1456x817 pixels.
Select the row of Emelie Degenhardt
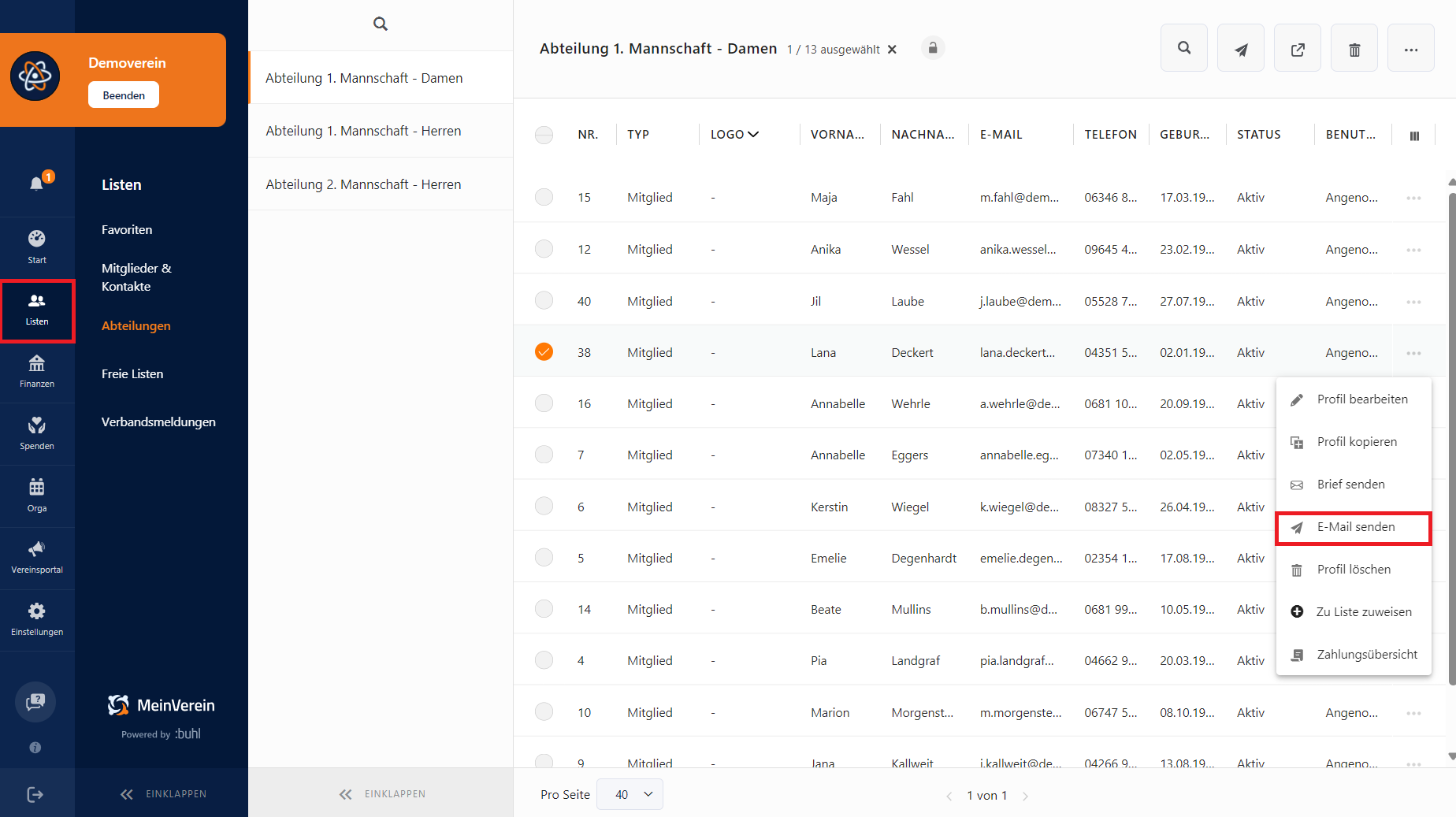coord(544,557)
